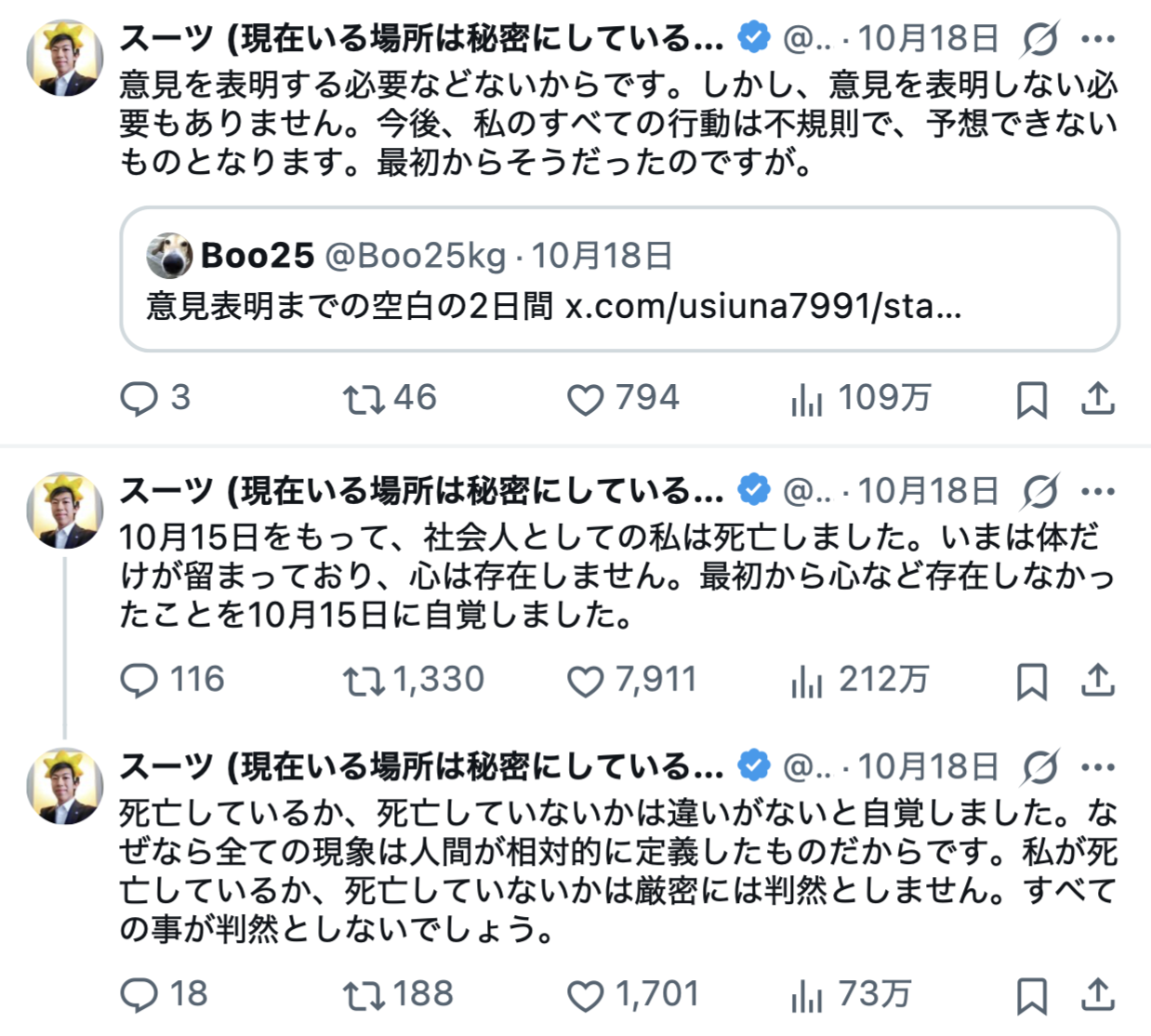Bookmark the first tweet

1031,400
